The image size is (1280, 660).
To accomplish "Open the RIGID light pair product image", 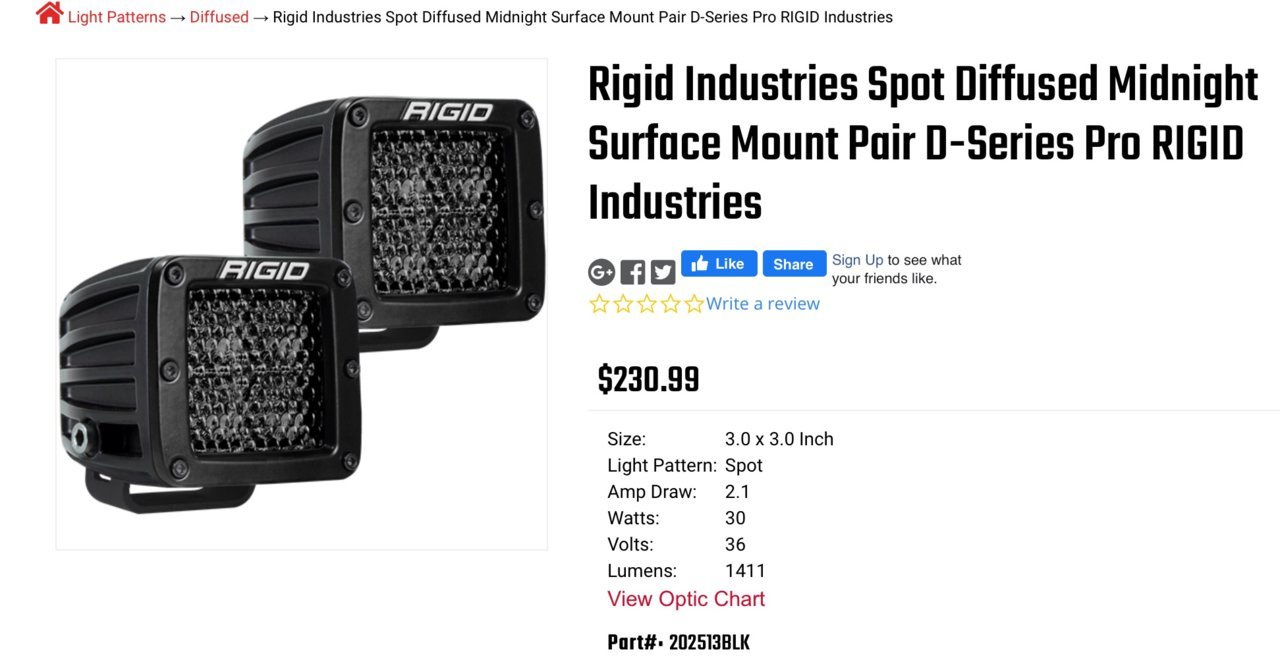I will pos(302,304).
